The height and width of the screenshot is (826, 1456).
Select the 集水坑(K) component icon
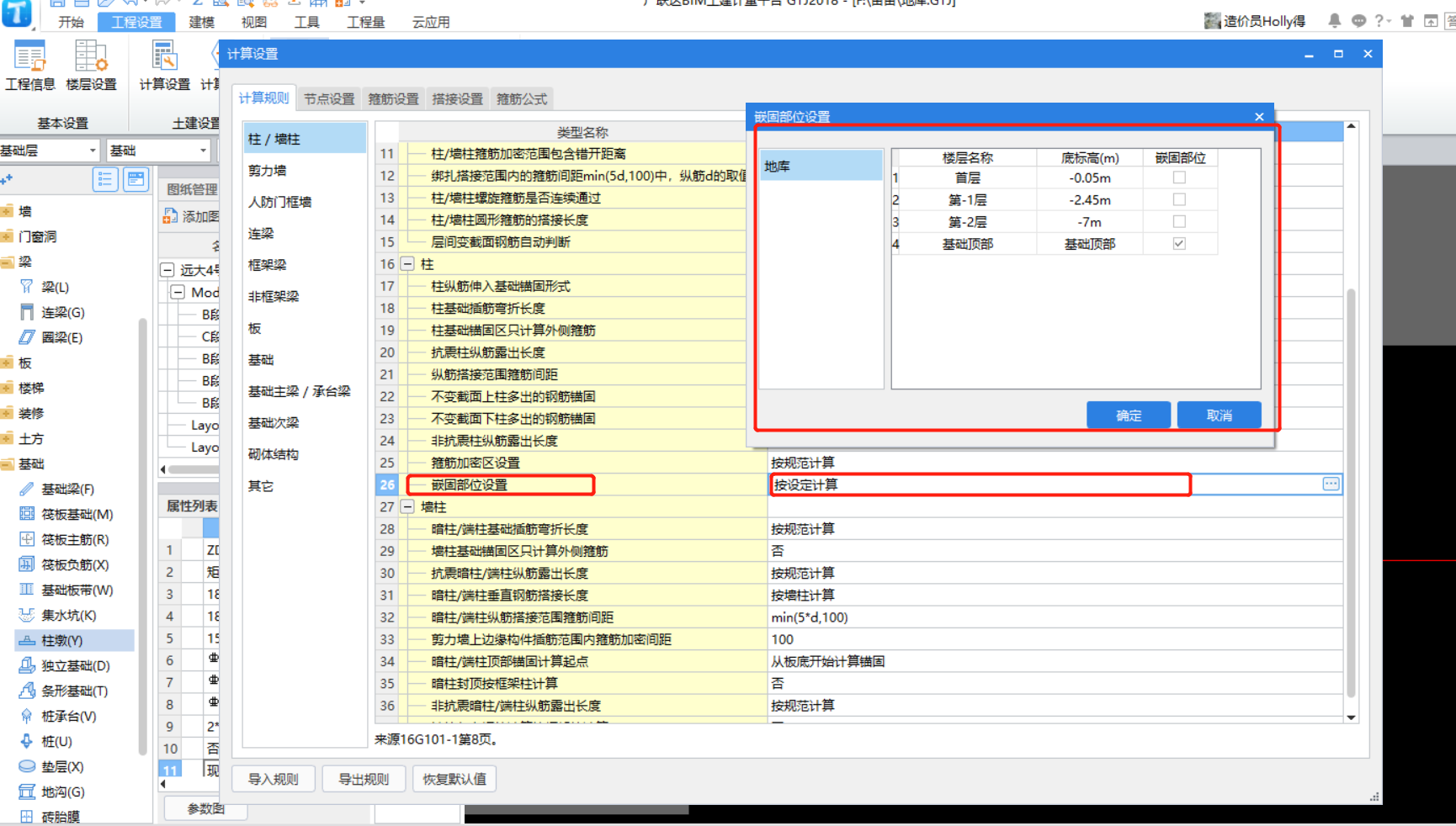[x=27, y=615]
